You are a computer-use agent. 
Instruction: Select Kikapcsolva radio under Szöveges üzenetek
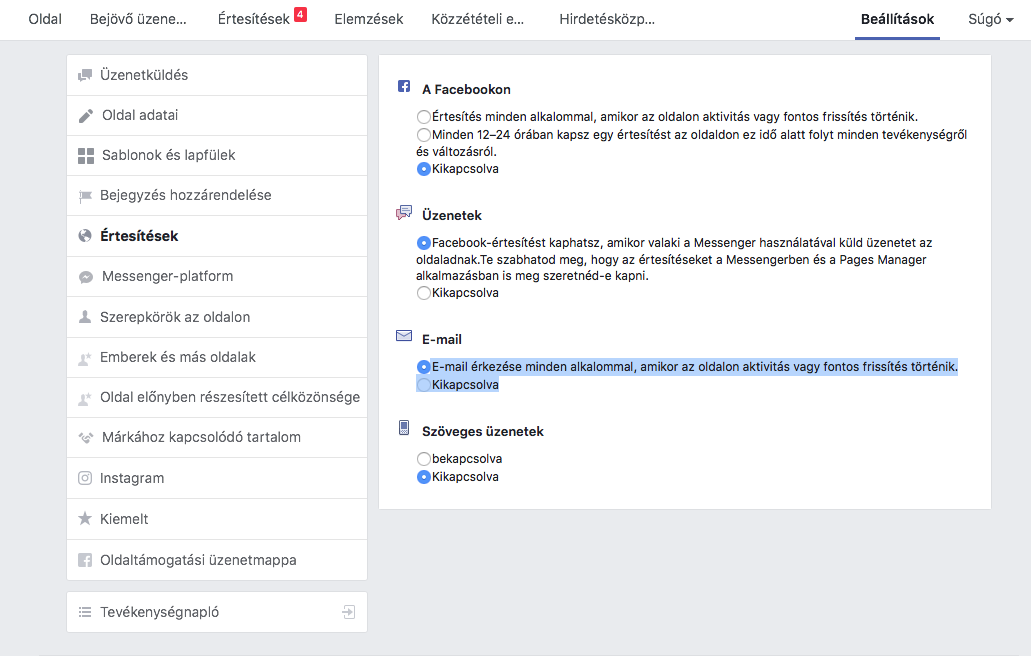423,477
